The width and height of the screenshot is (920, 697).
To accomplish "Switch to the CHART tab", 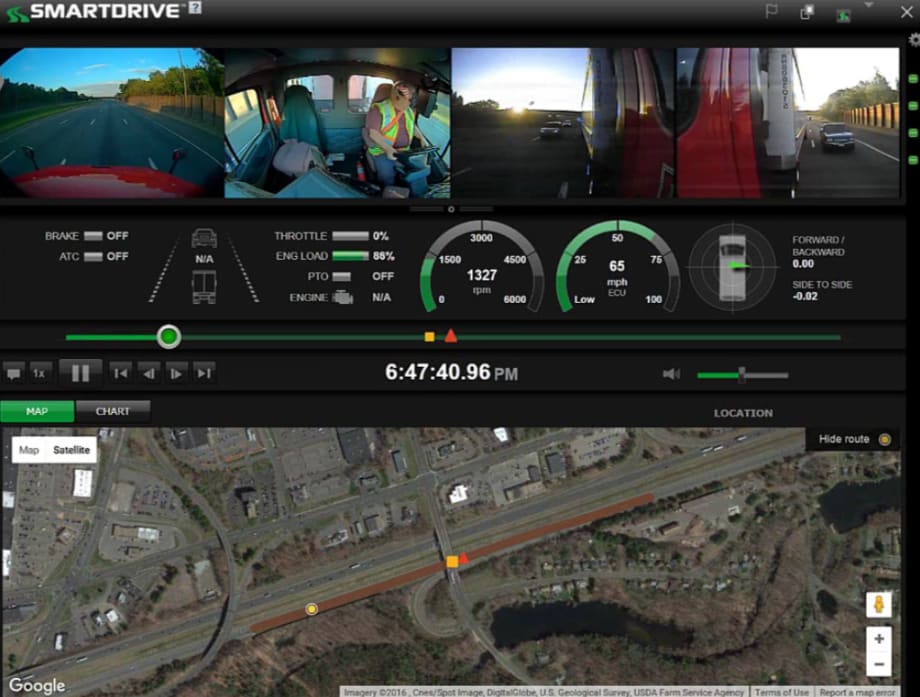I will [113, 411].
